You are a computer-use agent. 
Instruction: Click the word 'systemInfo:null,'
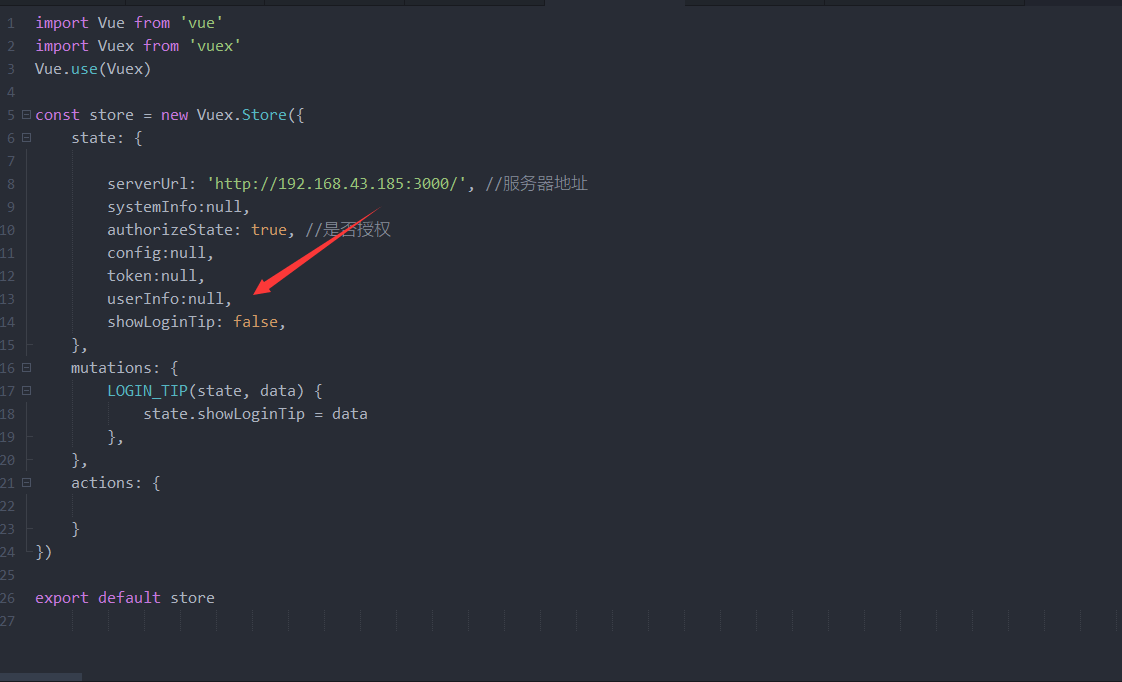[x=178, y=207]
